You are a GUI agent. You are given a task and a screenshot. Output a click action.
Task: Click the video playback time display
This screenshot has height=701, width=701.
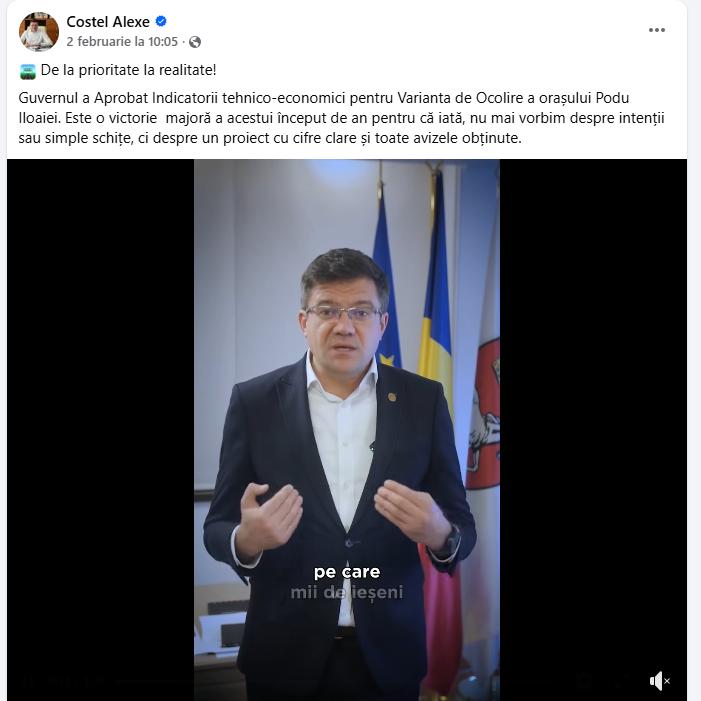pos(76,681)
